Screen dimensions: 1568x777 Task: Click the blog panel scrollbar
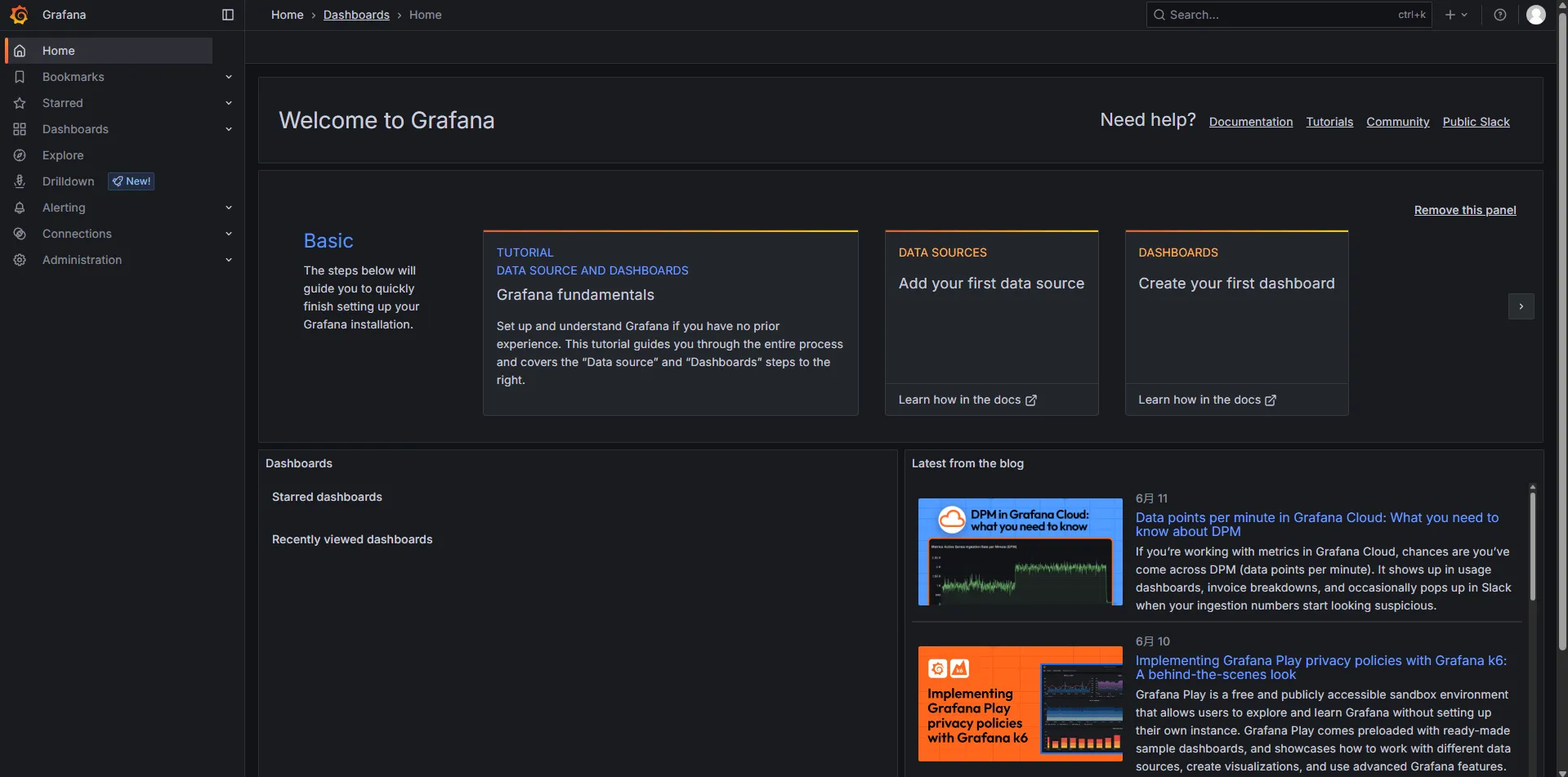point(1533,546)
